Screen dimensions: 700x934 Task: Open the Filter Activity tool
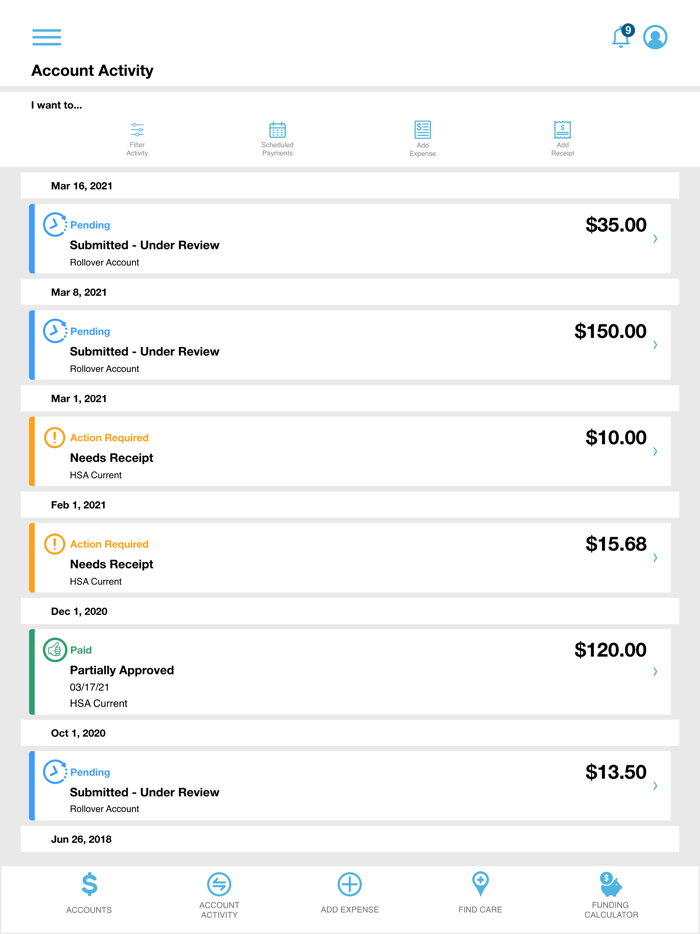click(137, 136)
